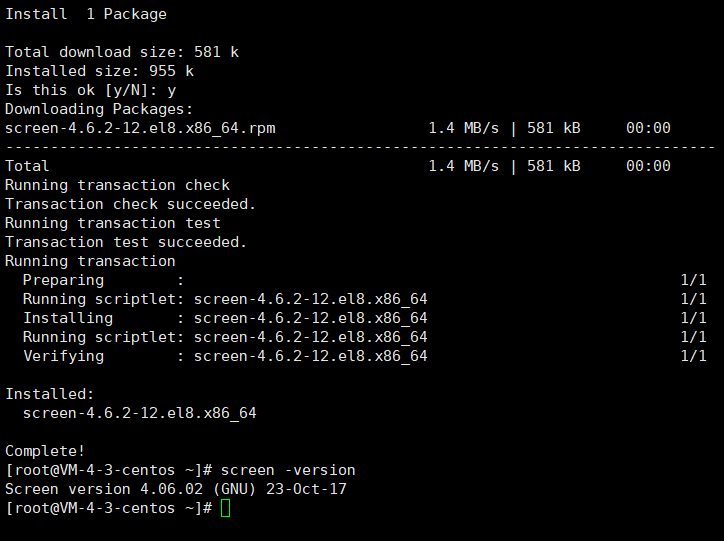Click the 'Installed size: 955 k' line
The width and height of the screenshot is (724, 541).
click(100, 71)
